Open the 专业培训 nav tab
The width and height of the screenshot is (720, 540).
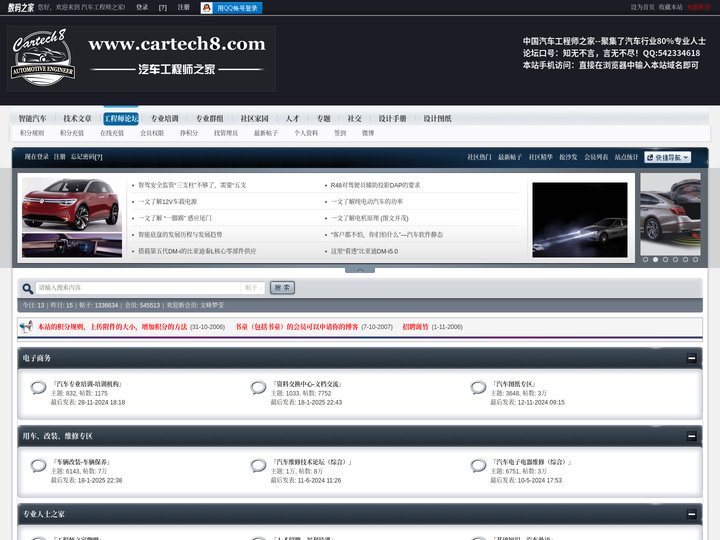coord(165,118)
